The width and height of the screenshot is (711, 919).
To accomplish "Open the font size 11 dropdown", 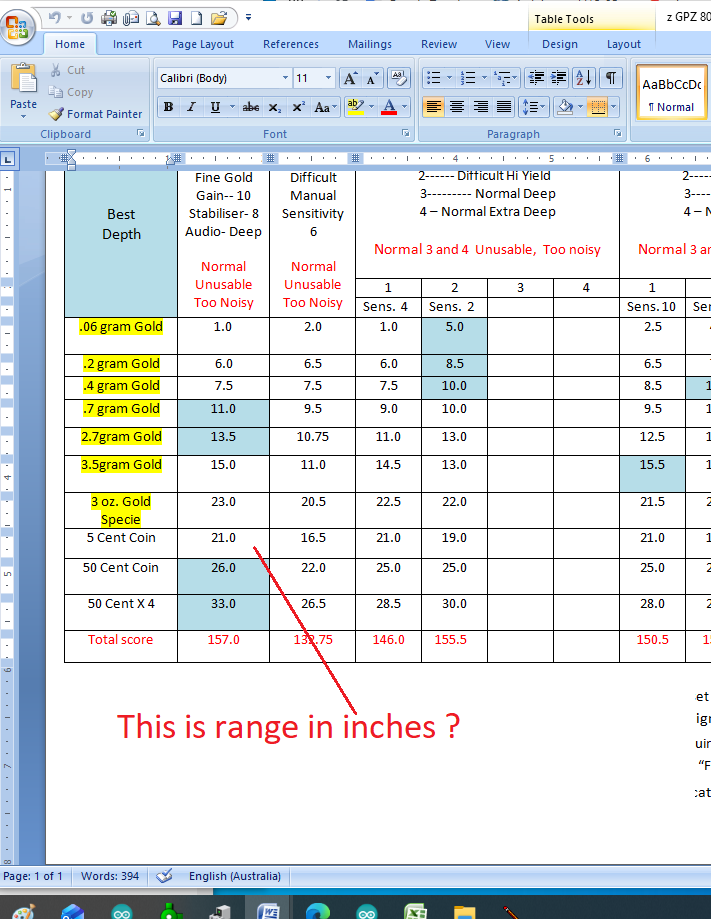I will coord(328,78).
